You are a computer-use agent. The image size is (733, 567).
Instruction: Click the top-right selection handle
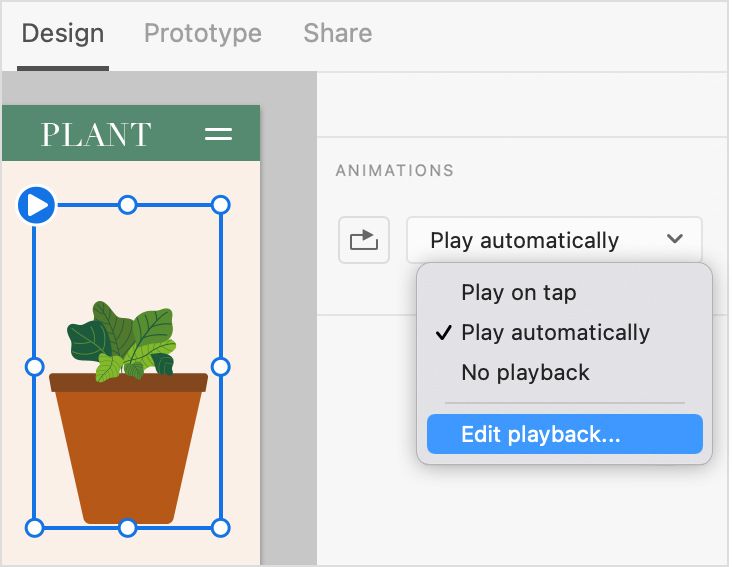pyautogui.click(x=221, y=205)
